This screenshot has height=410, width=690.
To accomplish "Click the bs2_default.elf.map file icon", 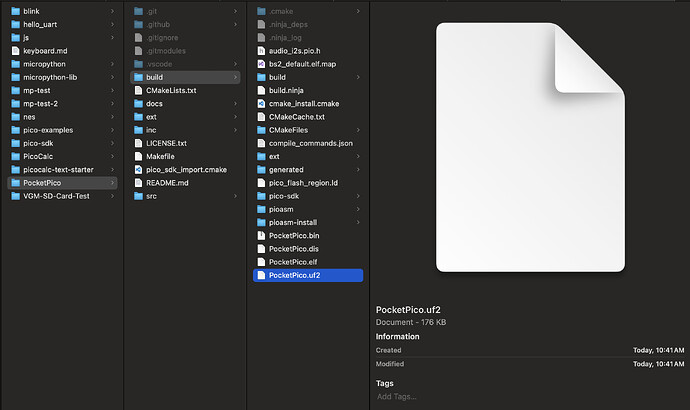I will [x=261, y=63].
